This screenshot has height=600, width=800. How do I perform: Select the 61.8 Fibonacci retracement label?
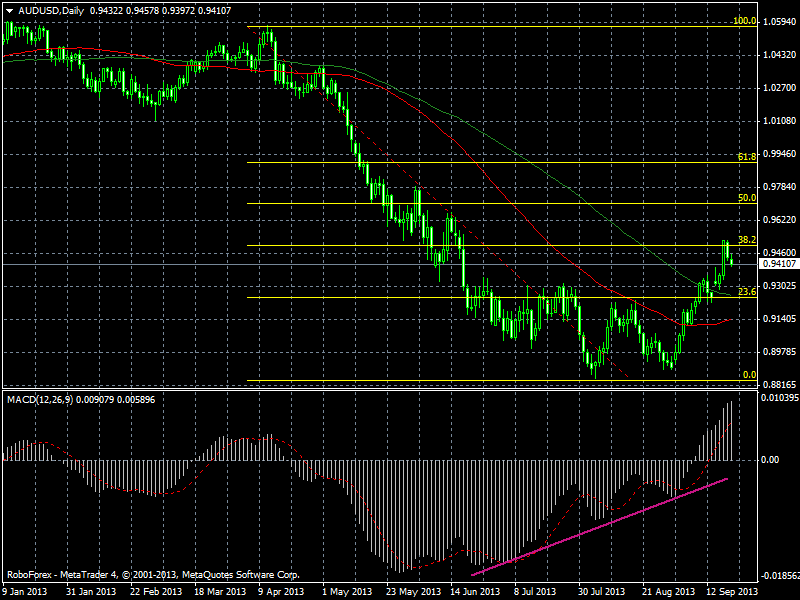point(747,157)
